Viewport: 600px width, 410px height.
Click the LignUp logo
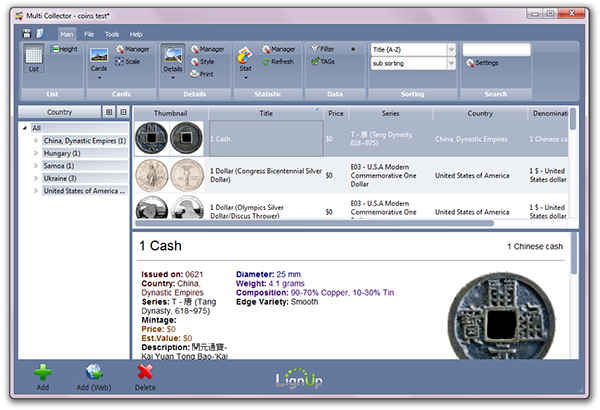coord(299,378)
